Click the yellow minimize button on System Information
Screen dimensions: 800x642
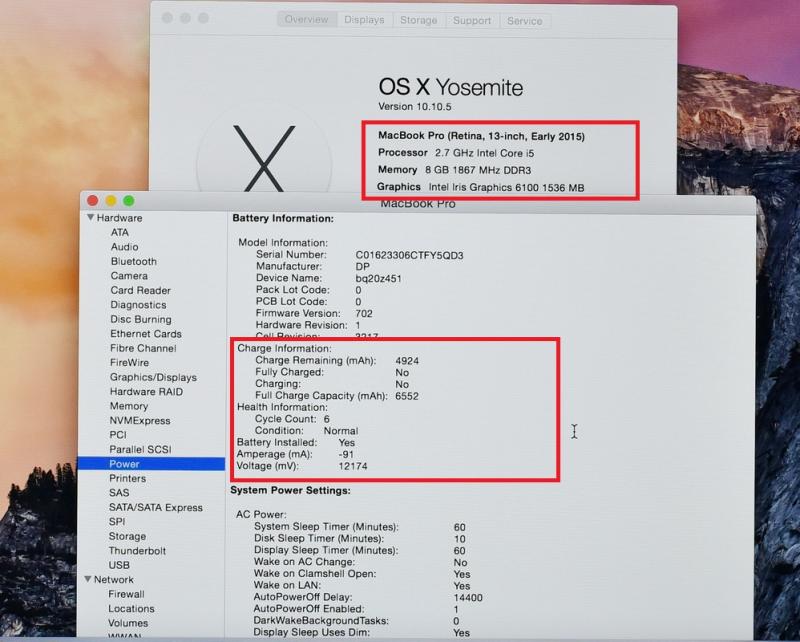(111, 201)
